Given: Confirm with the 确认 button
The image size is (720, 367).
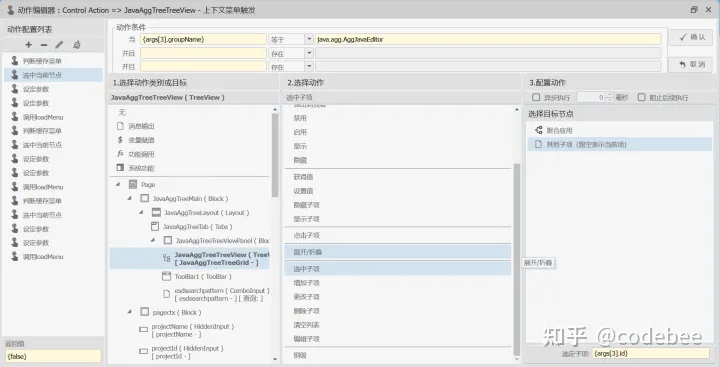Looking at the screenshot, I should tap(691, 38).
